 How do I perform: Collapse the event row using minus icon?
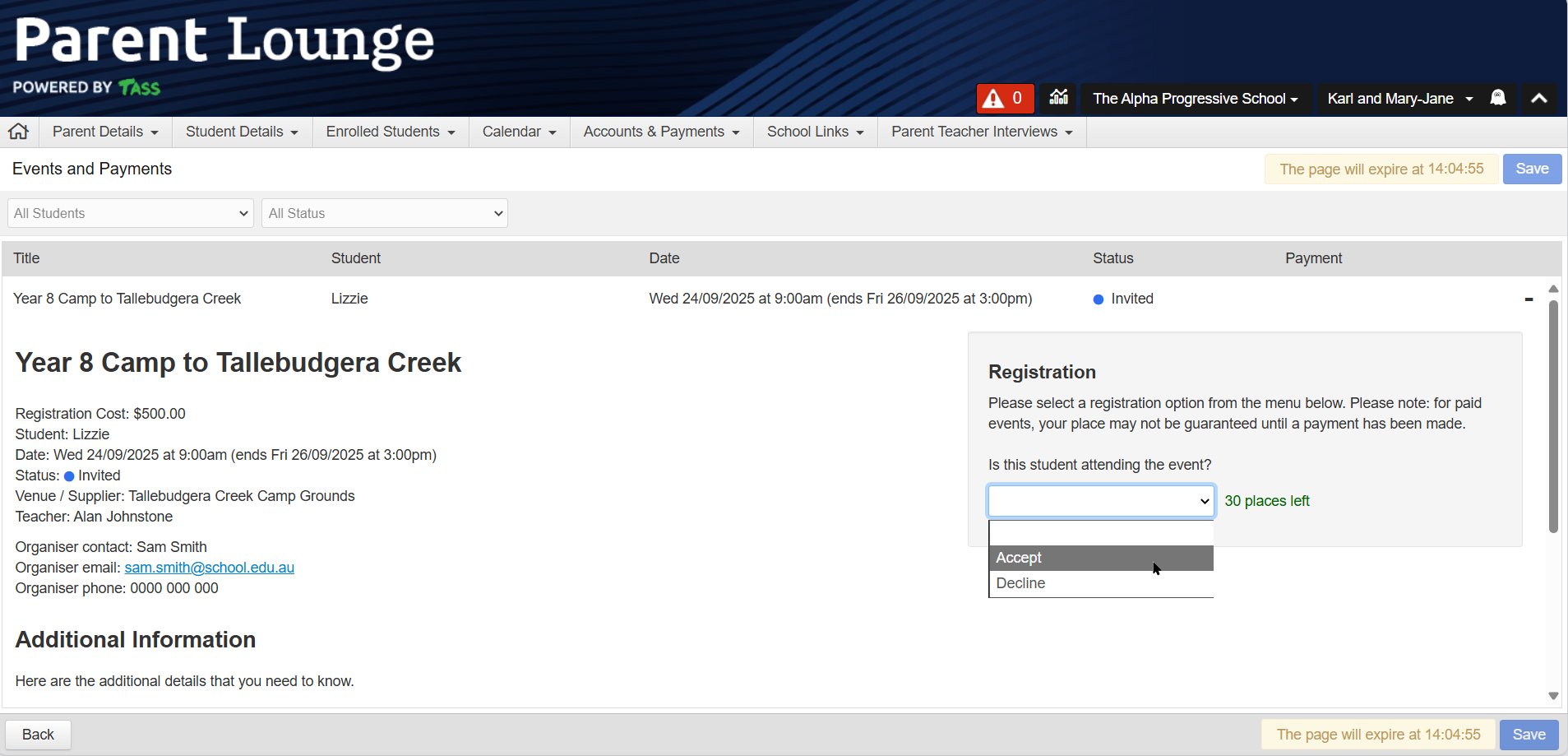1529,299
